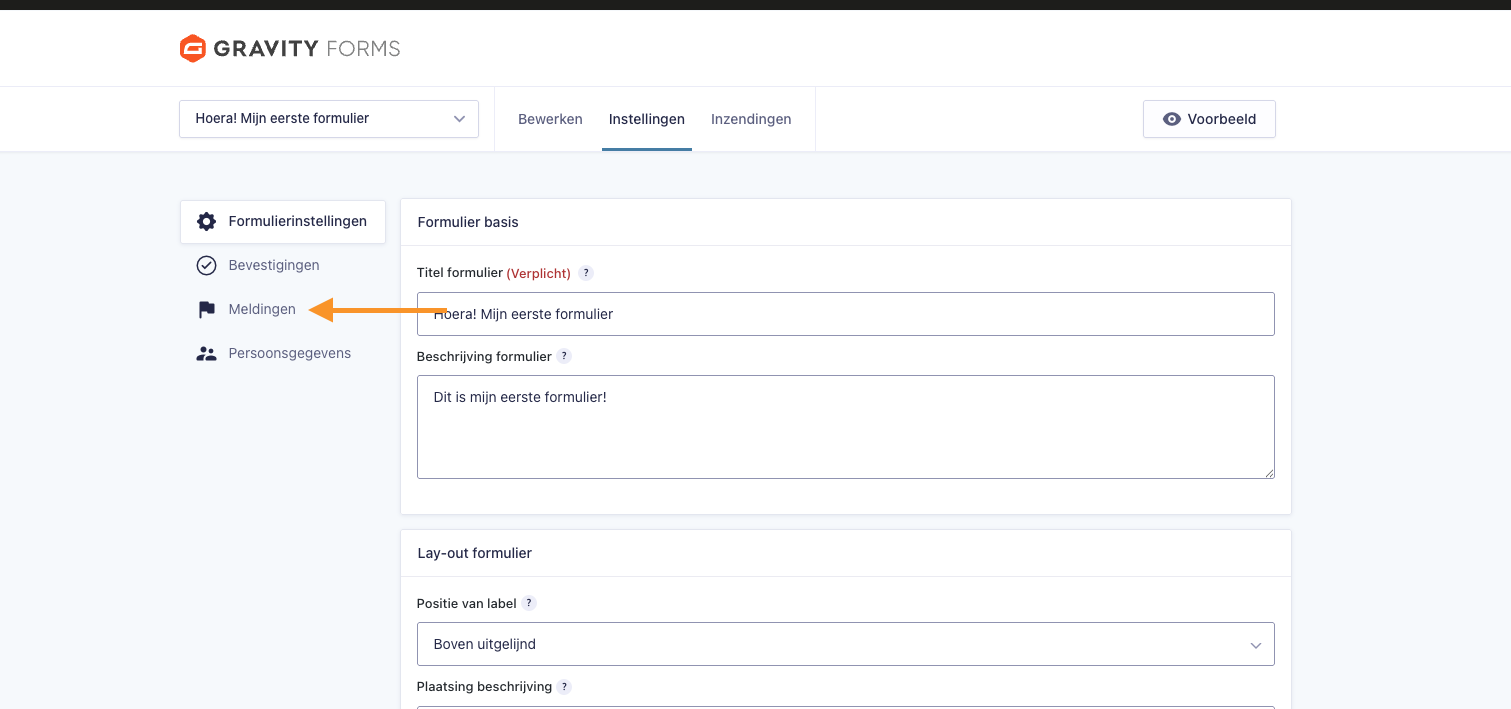Click help icon next to Beschrijving formulier
Screen dimensions: 1511x709
[564, 356]
